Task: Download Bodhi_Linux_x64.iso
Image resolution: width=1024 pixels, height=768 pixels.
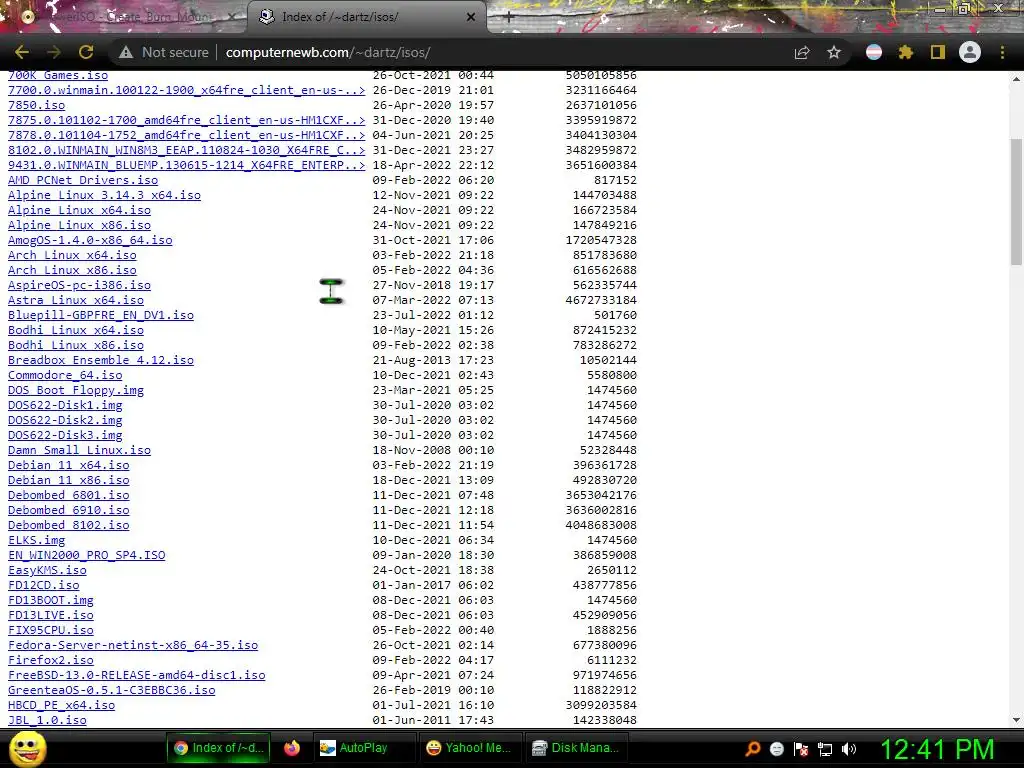Action: click(76, 330)
